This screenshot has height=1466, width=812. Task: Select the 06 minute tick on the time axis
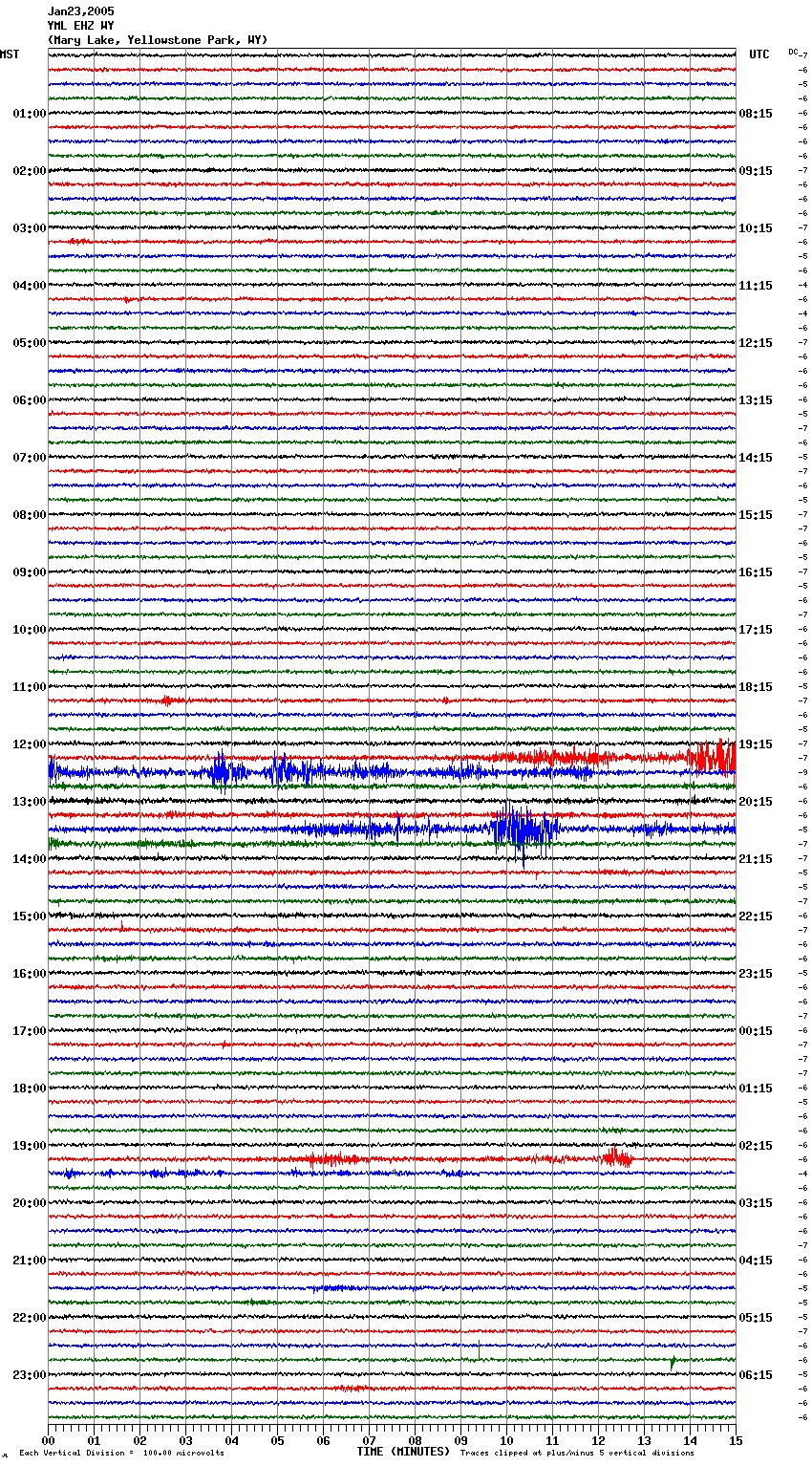tap(324, 1440)
